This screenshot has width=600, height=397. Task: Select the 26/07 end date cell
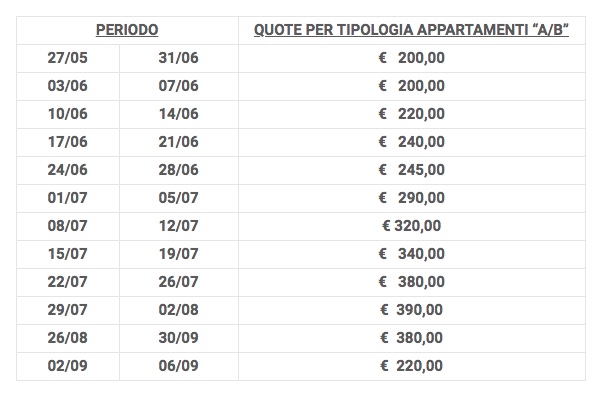pos(179,282)
